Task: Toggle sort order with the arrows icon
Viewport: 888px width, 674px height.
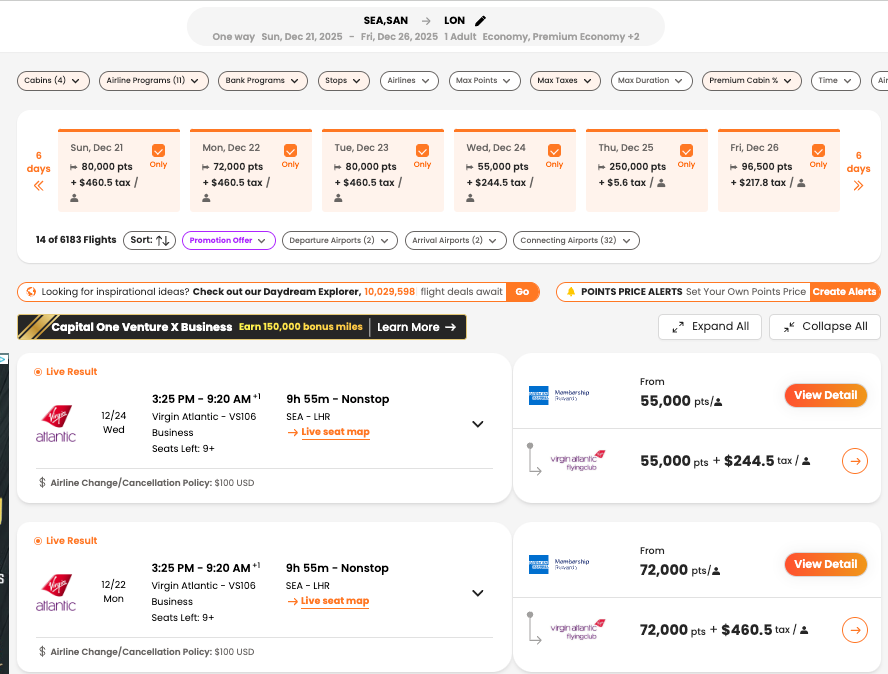Action: (x=163, y=240)
